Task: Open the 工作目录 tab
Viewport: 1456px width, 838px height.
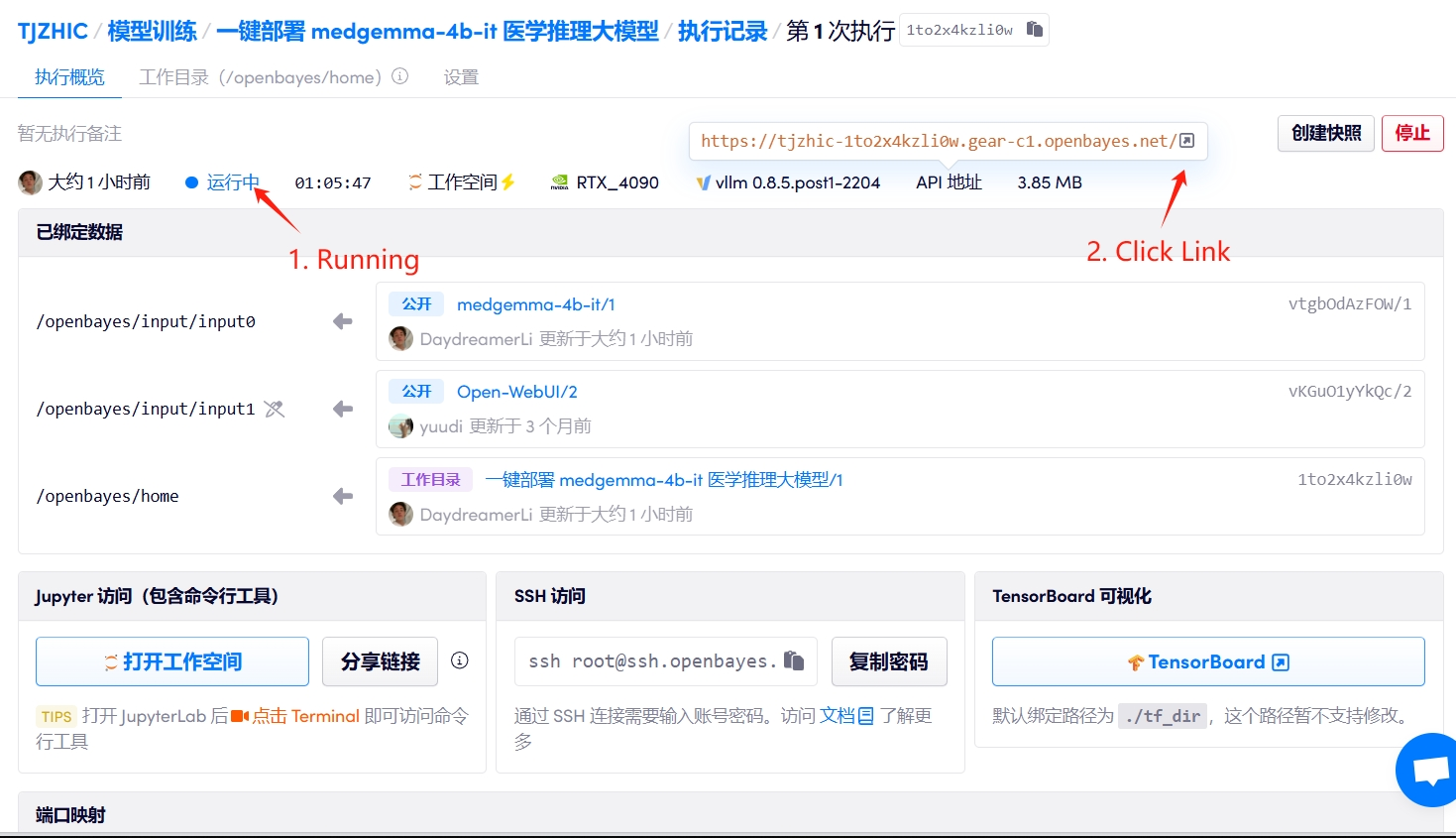Action: pyautogui.click(x=260, y=77)
